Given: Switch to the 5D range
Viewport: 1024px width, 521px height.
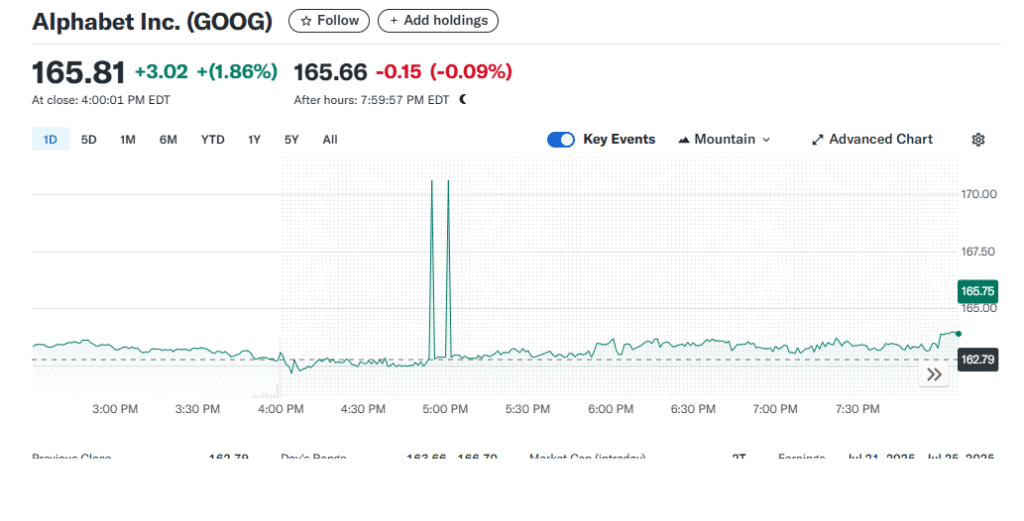Looking at the screenshot, I should pos(89,140).
